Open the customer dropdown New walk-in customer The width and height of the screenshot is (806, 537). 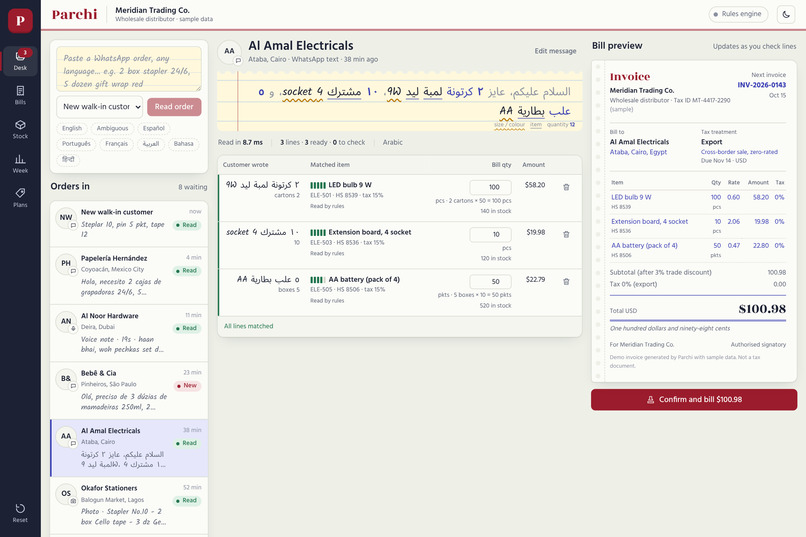(99, 106)
